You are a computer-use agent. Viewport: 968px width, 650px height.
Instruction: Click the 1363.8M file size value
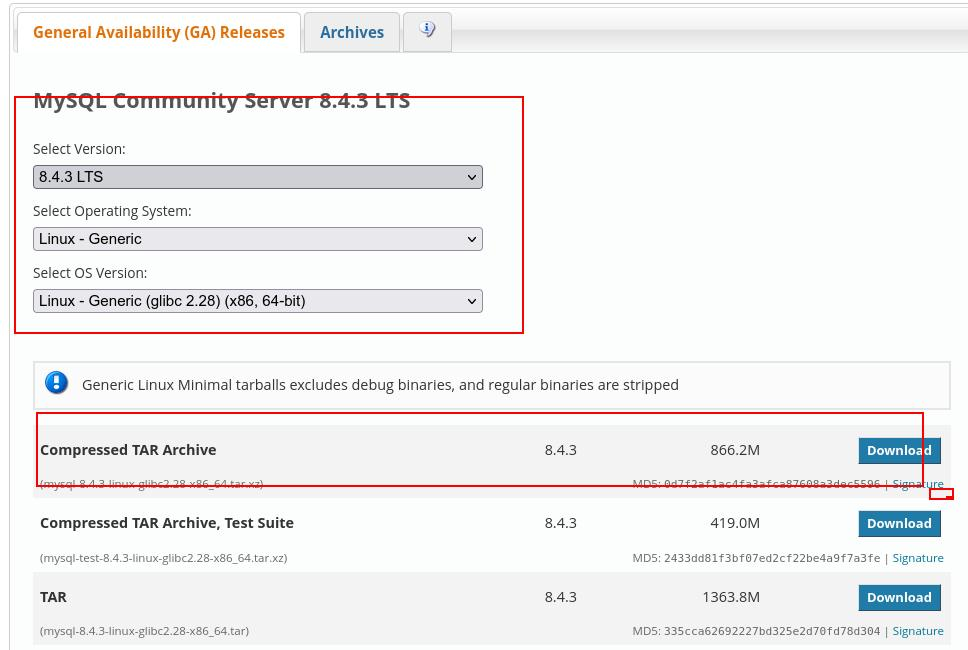731,597
